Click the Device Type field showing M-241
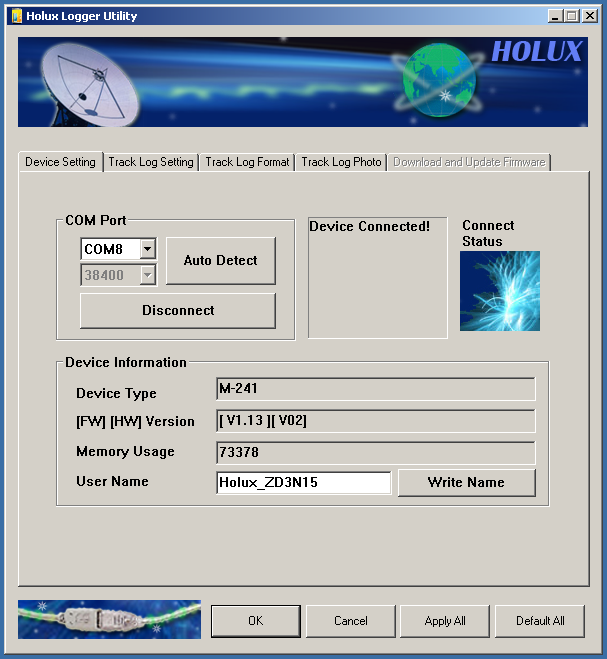Viewport: 607px width, 659px height. click(x=376, y=389)
